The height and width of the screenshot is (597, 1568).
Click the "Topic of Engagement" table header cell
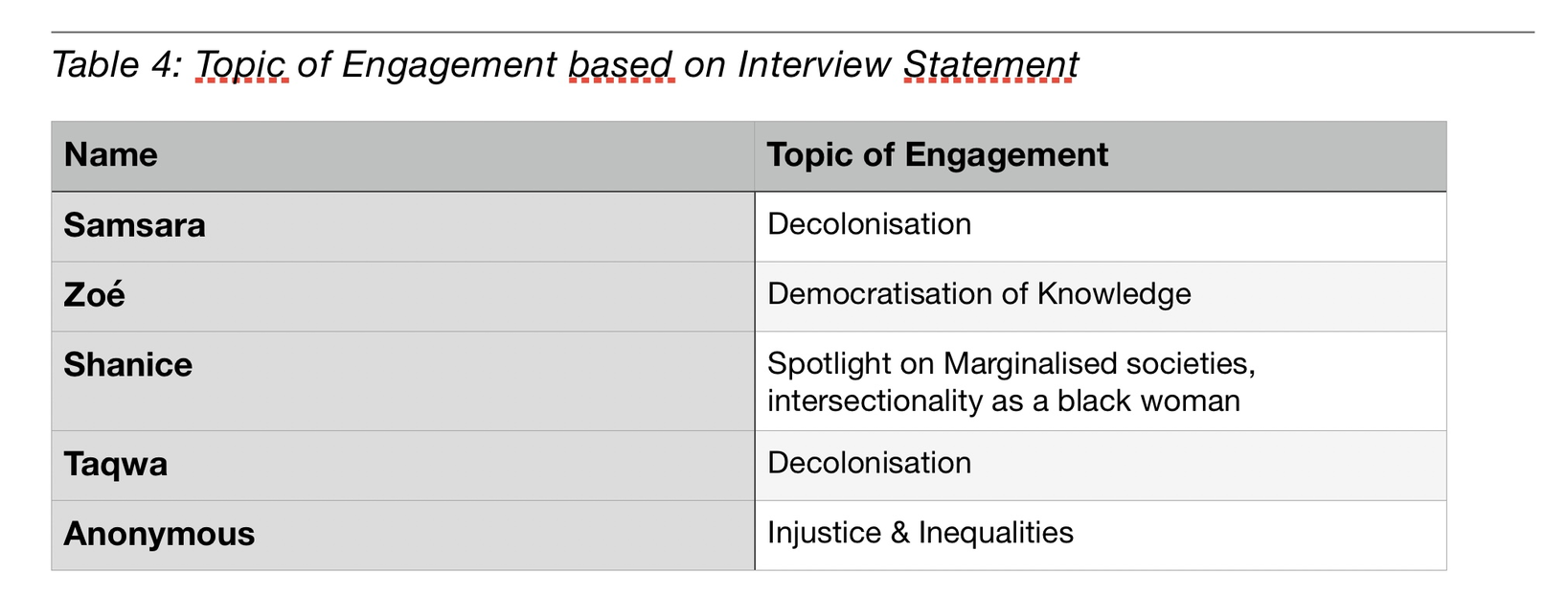click(937, 155)
